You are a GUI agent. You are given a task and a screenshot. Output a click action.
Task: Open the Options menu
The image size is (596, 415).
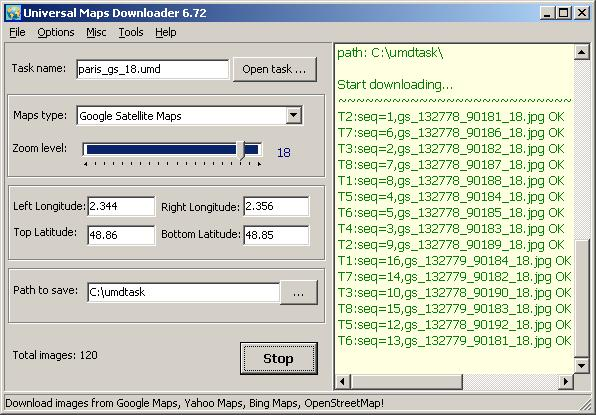point(56,32)
